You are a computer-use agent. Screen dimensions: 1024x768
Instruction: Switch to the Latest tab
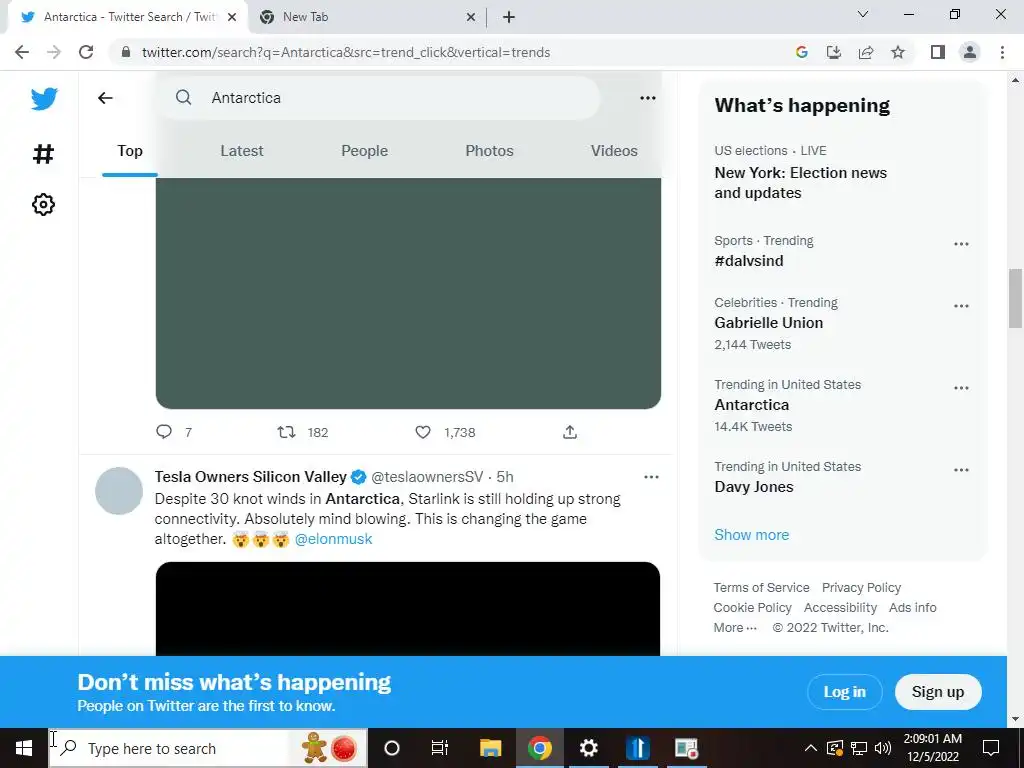pyautogui.click(x=242, y=151)
